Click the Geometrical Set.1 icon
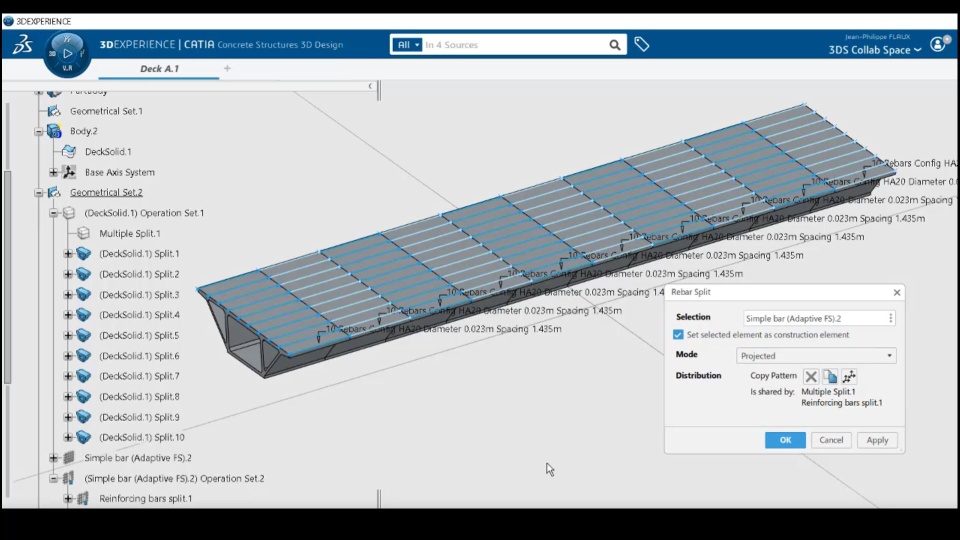This screenshot has height=540, width=960. (x=54, y=111)
